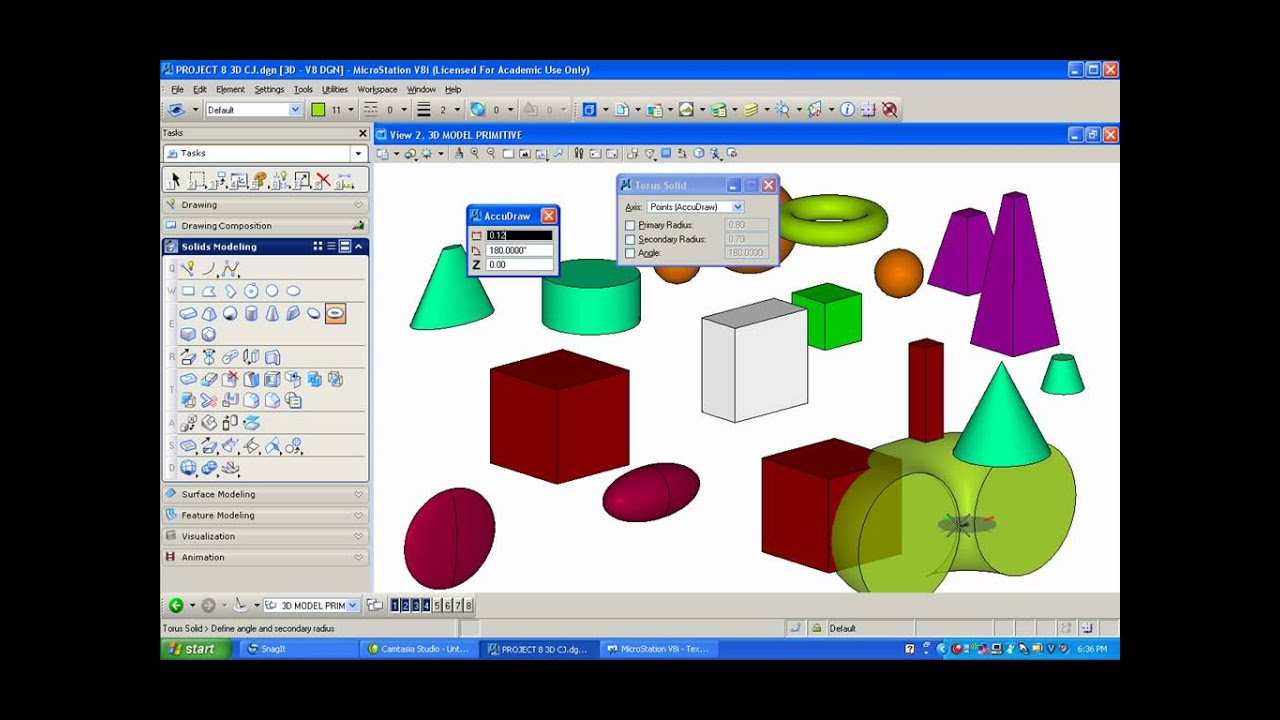Open the Utilities menu
Viewport: 1280px width, 720px height.
[x=335, y=89]
